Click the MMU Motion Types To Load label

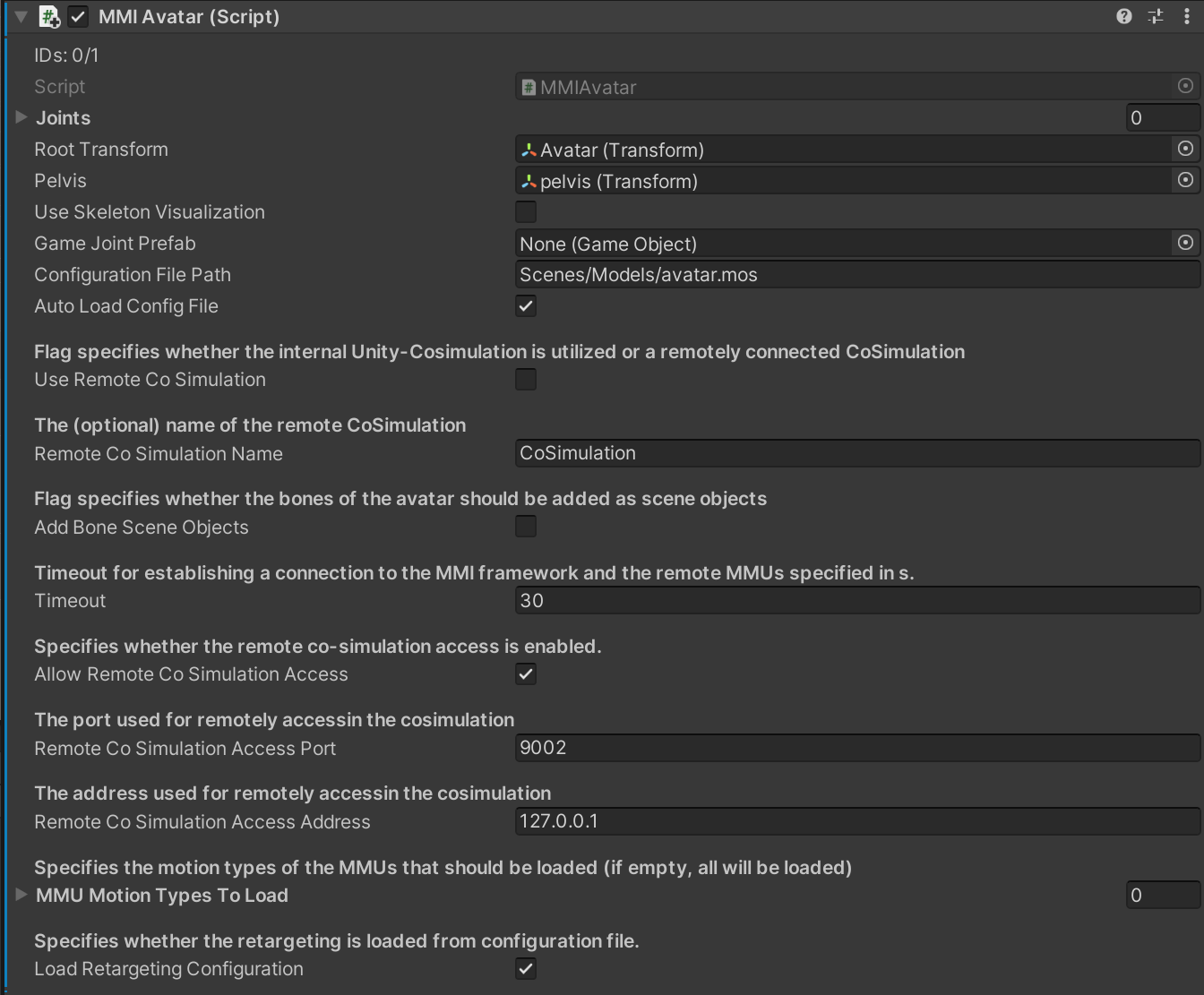coord(162,895)
